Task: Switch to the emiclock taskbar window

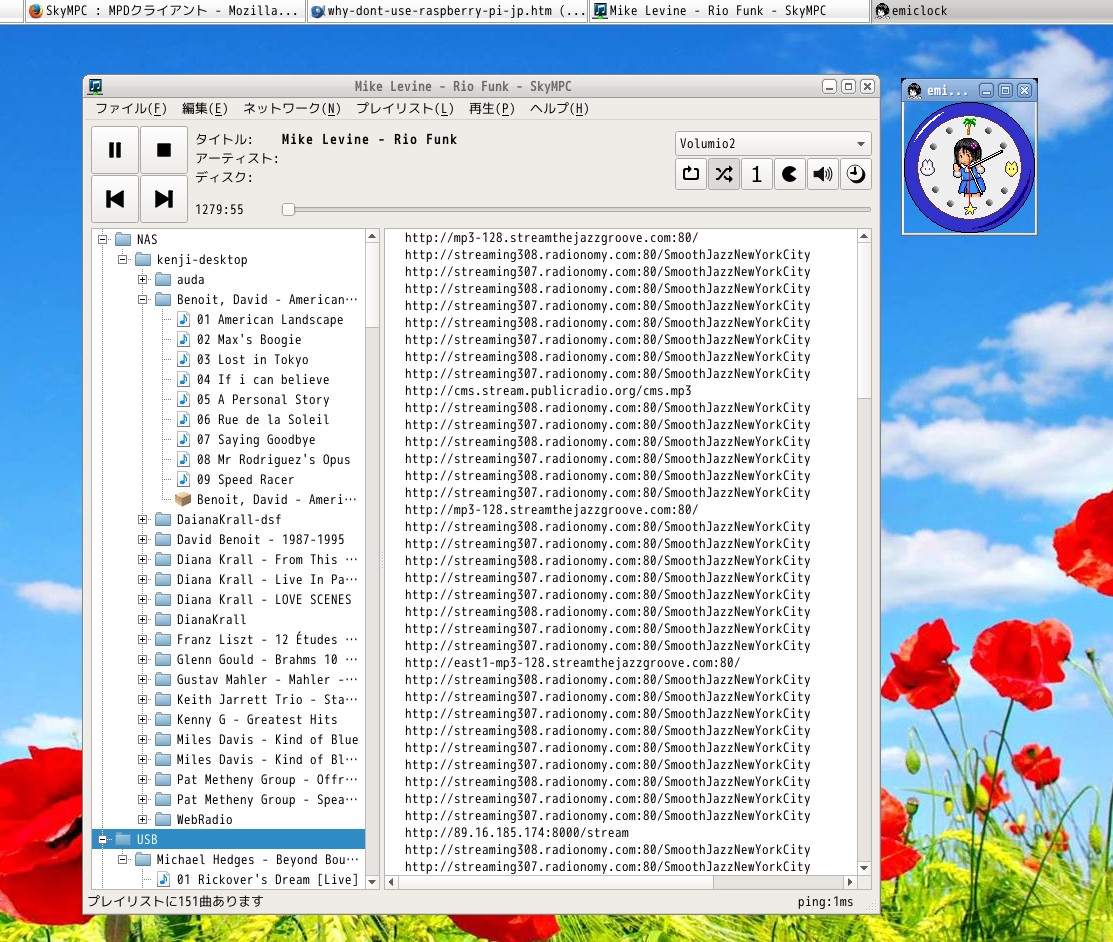Action: click(x=910, y=11)
